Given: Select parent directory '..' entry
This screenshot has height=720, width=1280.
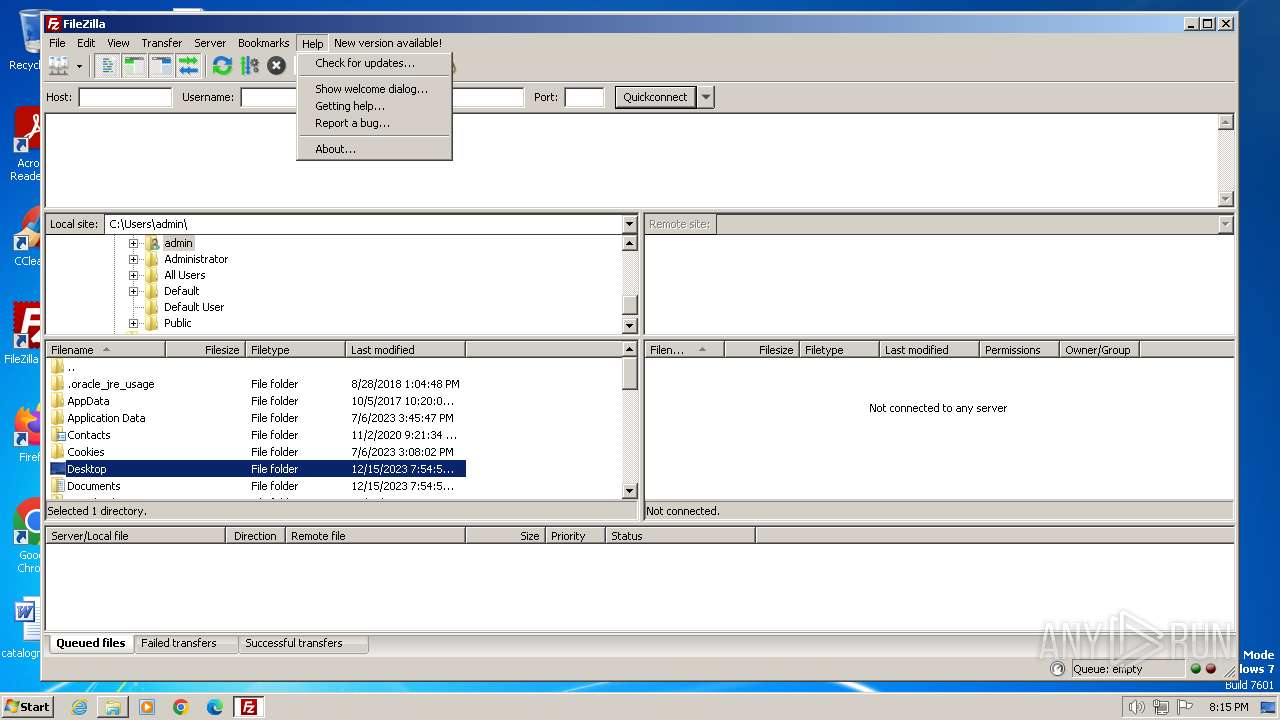Looking at the screenshot, I should pos(257,367).
